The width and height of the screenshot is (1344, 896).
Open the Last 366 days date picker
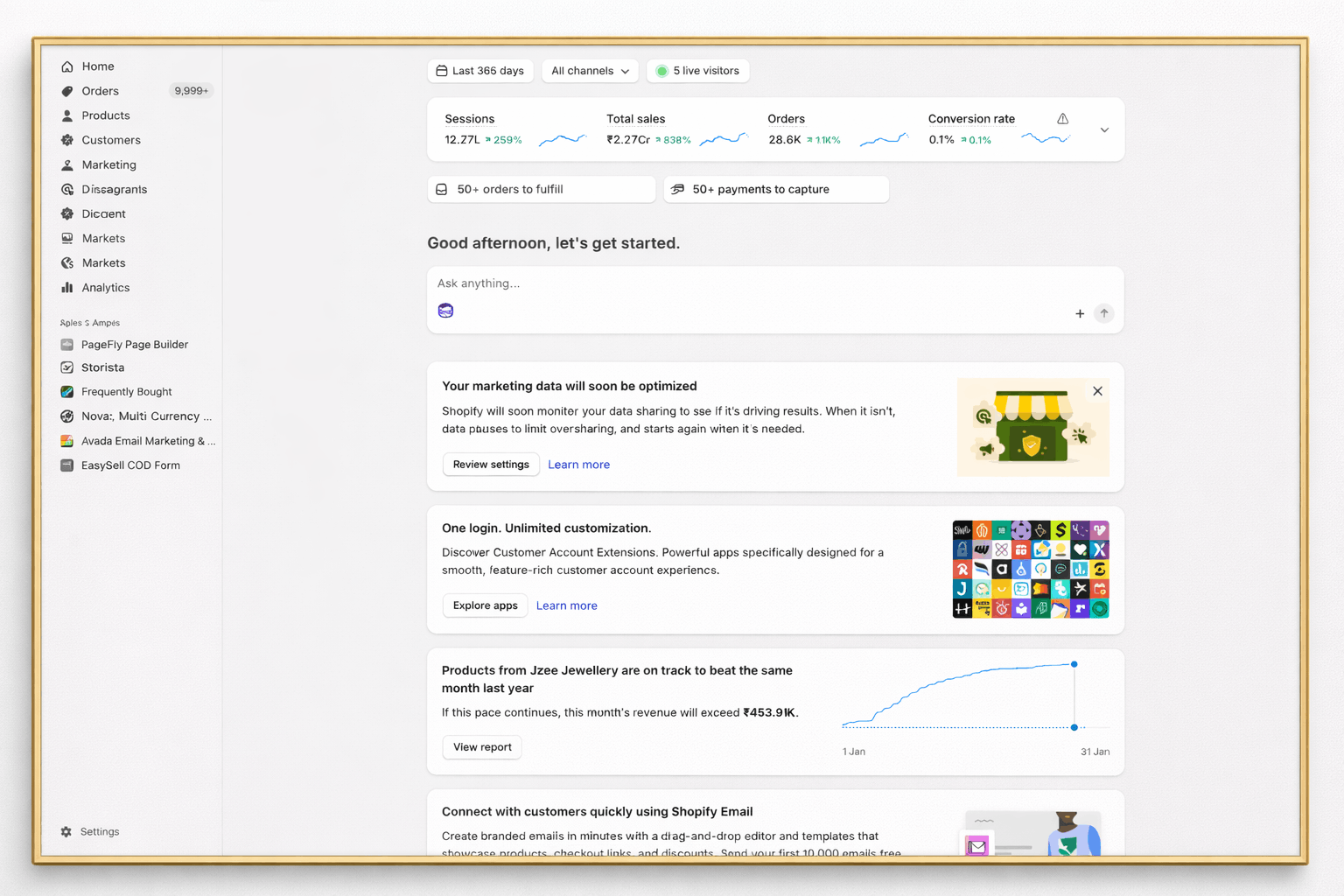480,71
